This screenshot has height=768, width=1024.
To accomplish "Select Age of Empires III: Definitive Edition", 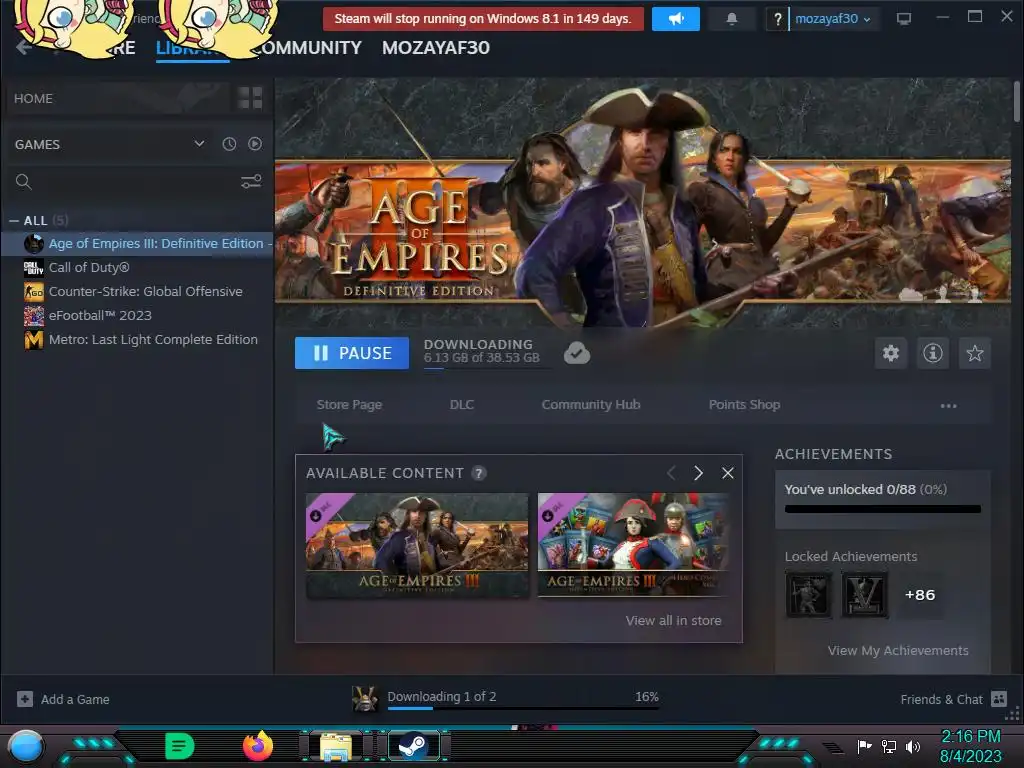I will tap(136, 243).
